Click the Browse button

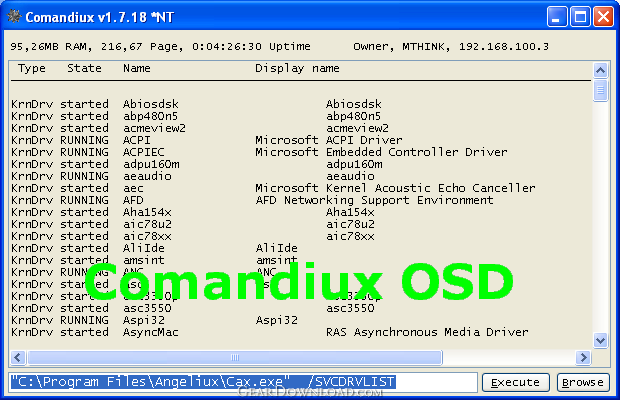click(583, 382)
